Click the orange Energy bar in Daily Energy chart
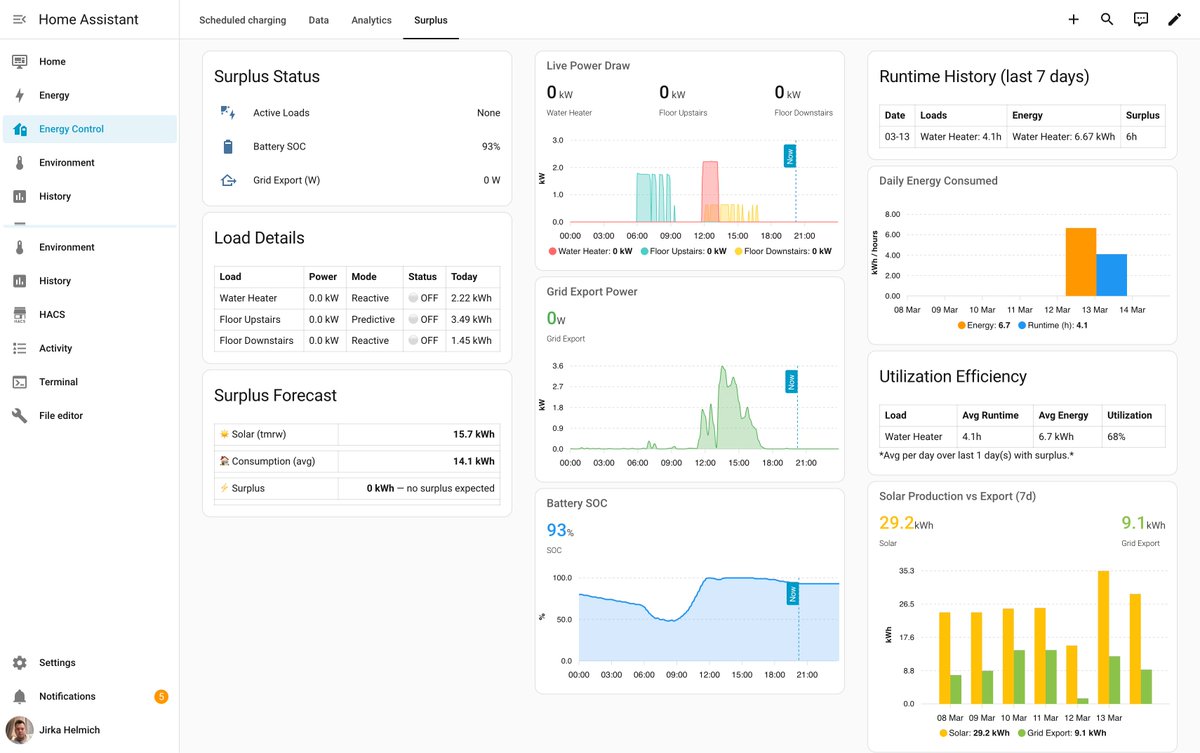Screen dimensions: 1200x753 (x=1081, y=262)
